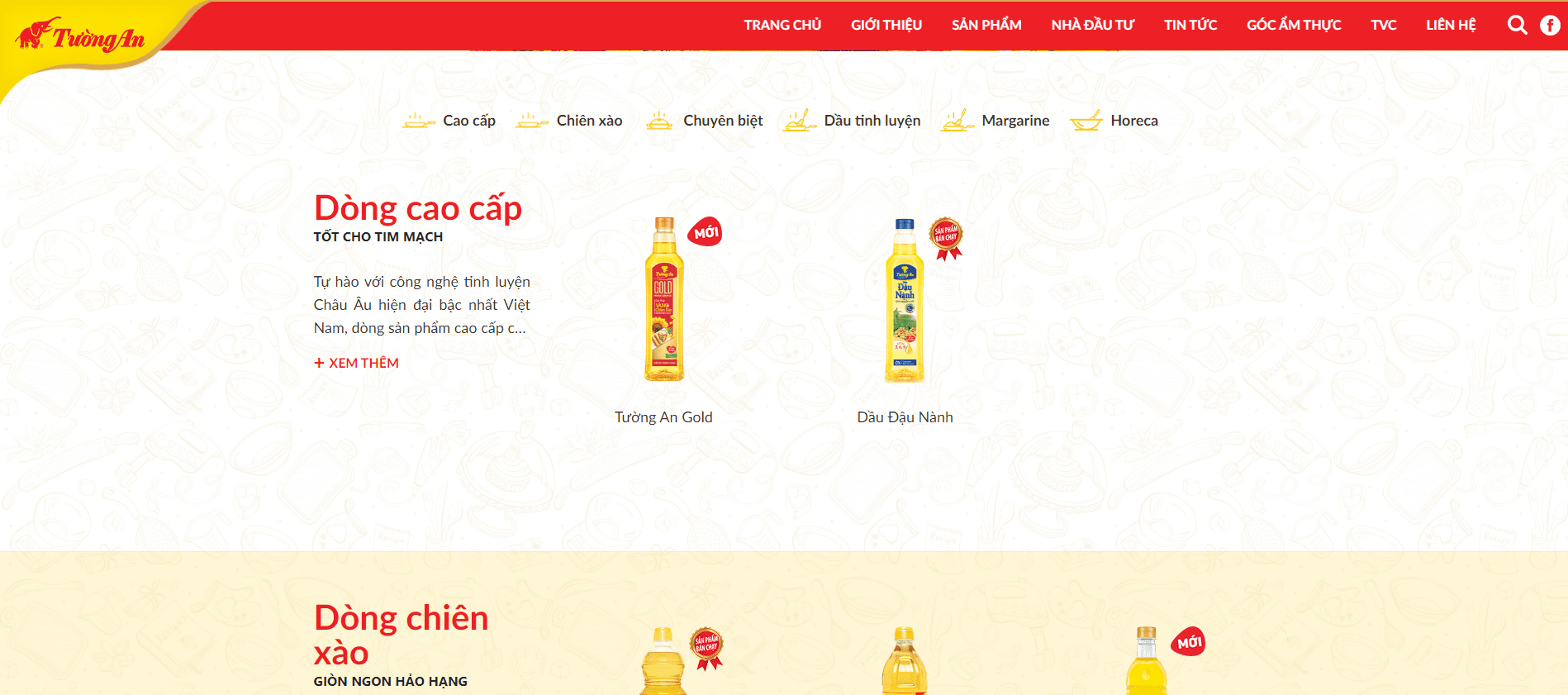
Task: View the Tường An Gold bottle image
Action: click(x=664, y=299)
